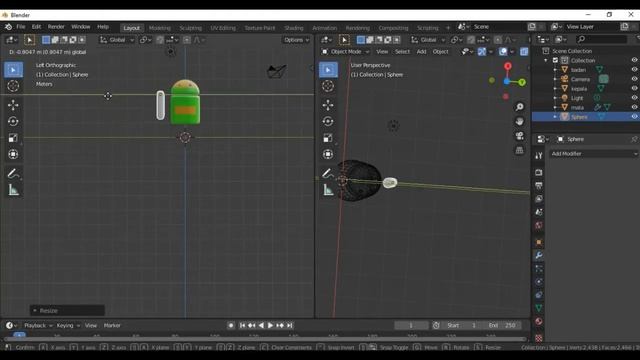This screenshot has width=640, height=360.
Task: Expand the Sphere object row
Action: tap(555, 117)
